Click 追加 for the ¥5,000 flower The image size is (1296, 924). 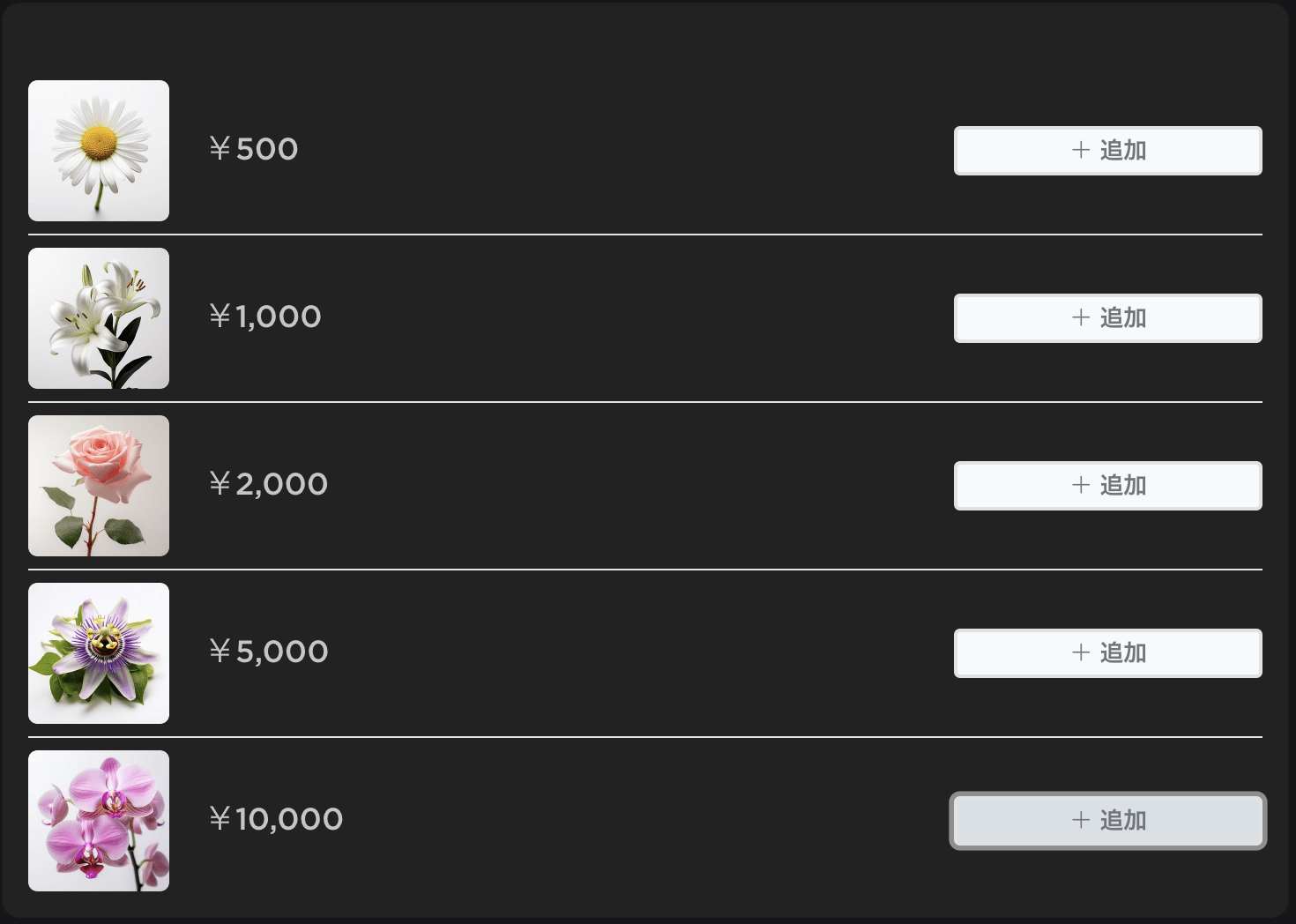tap(1108, 653)
